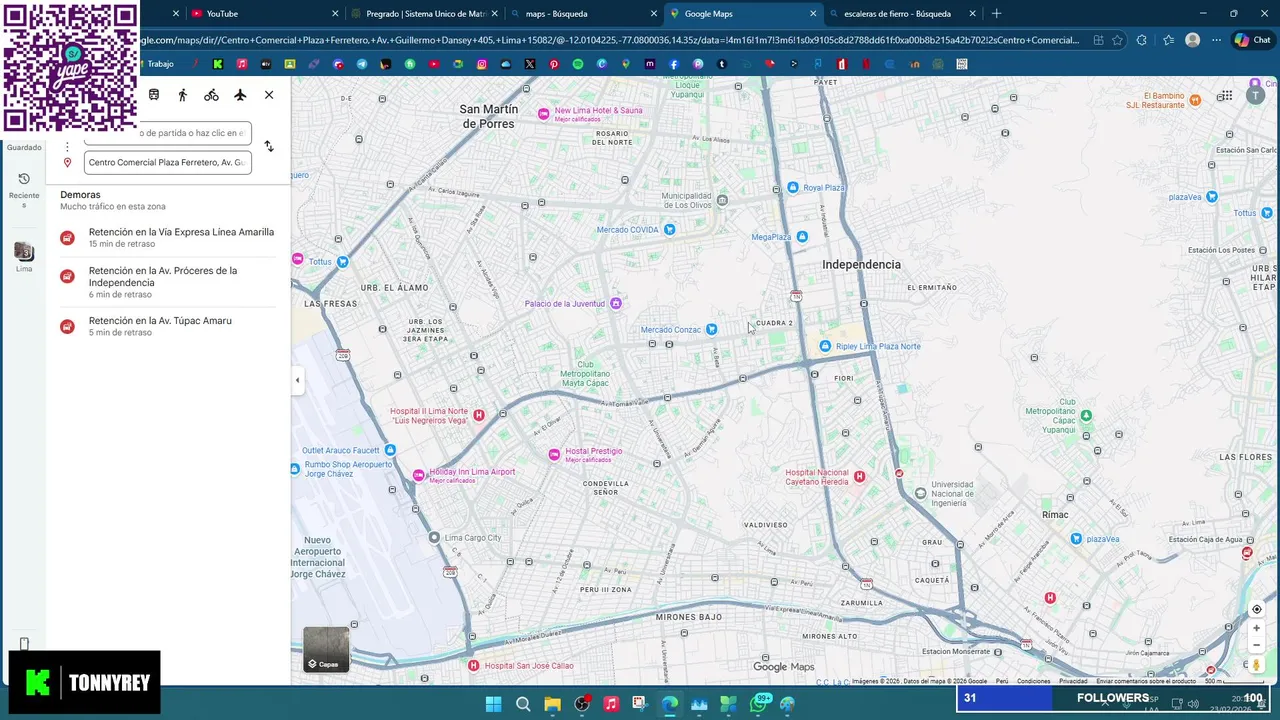Image resolution: width=1280 pixels, height=720 pixels.
Task: Open the Privacidad link
Action: click(x=1073, y=681)
